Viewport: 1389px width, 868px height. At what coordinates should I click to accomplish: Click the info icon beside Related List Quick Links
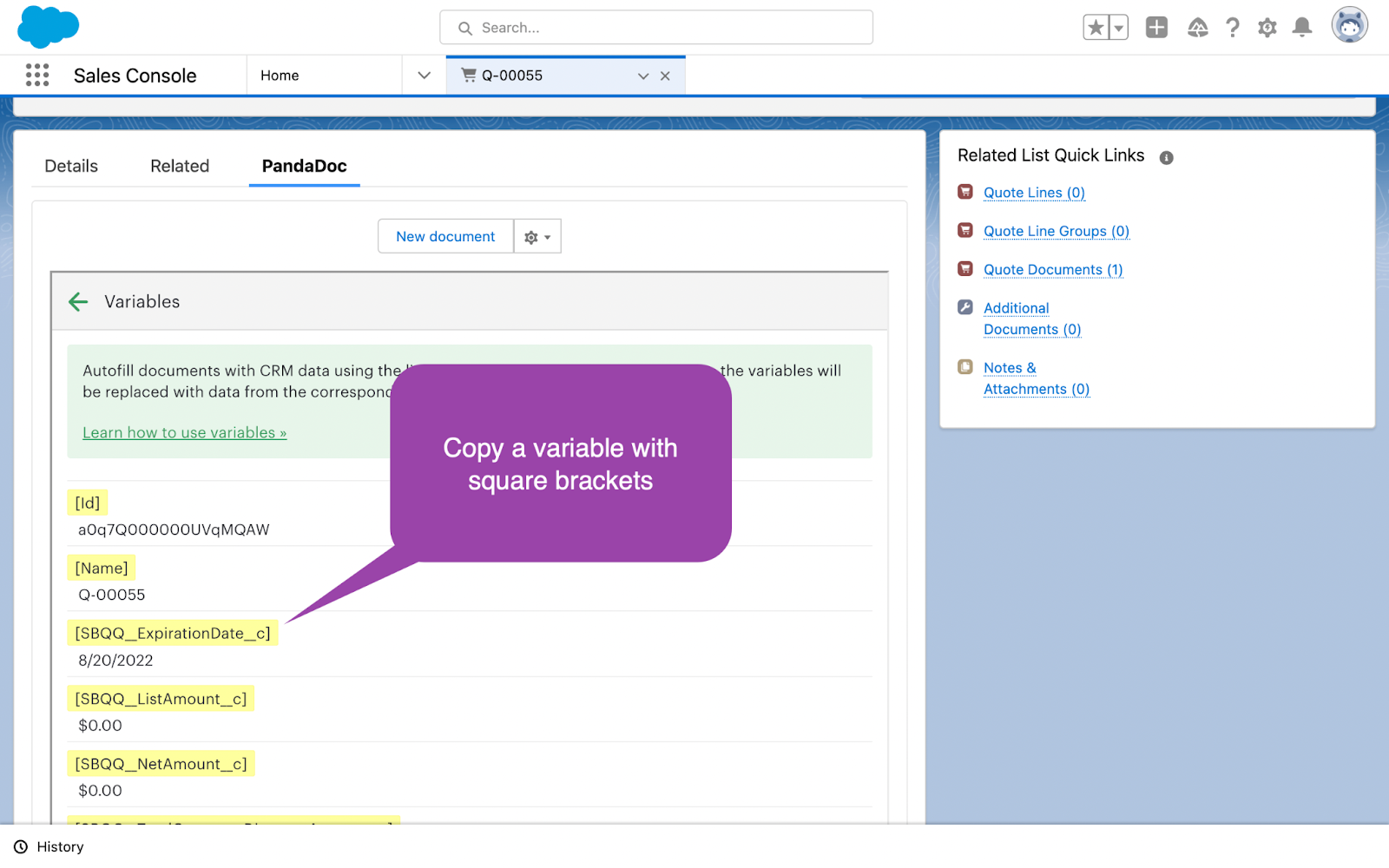(1167, 157)
